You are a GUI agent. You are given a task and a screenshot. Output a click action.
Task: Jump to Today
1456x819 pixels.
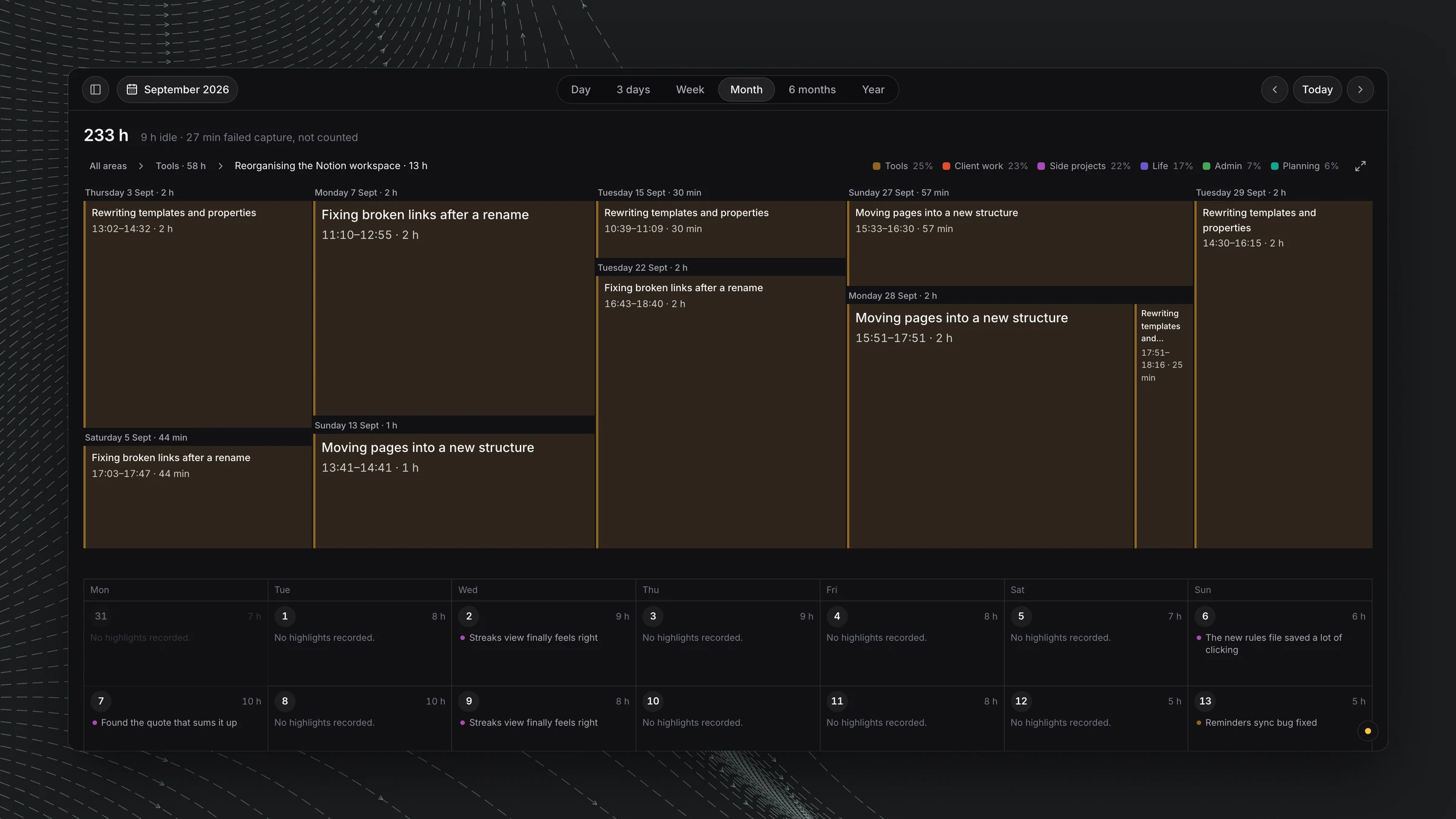coord(1317,89)
